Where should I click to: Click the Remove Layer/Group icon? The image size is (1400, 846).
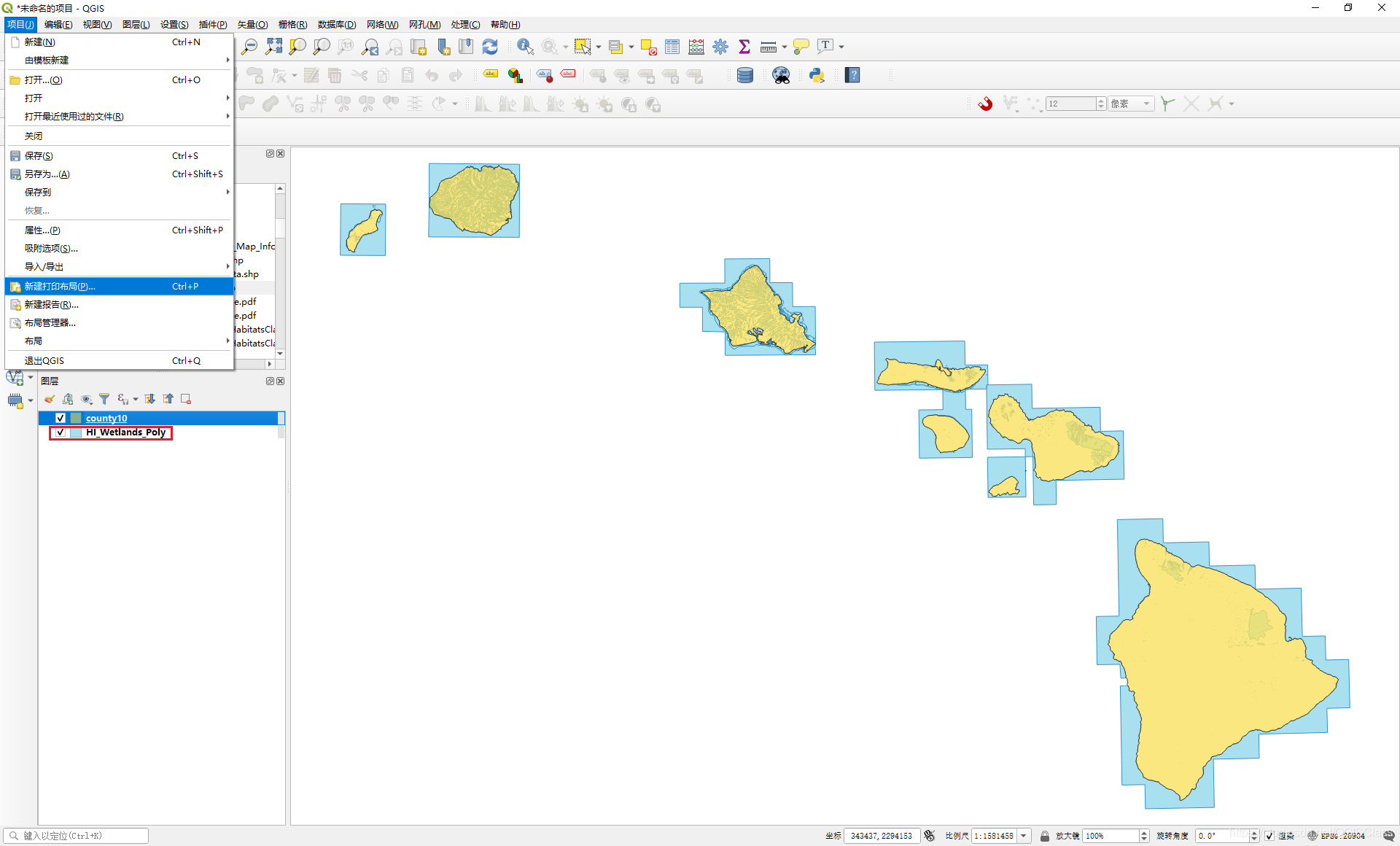(x=186, y=399)
